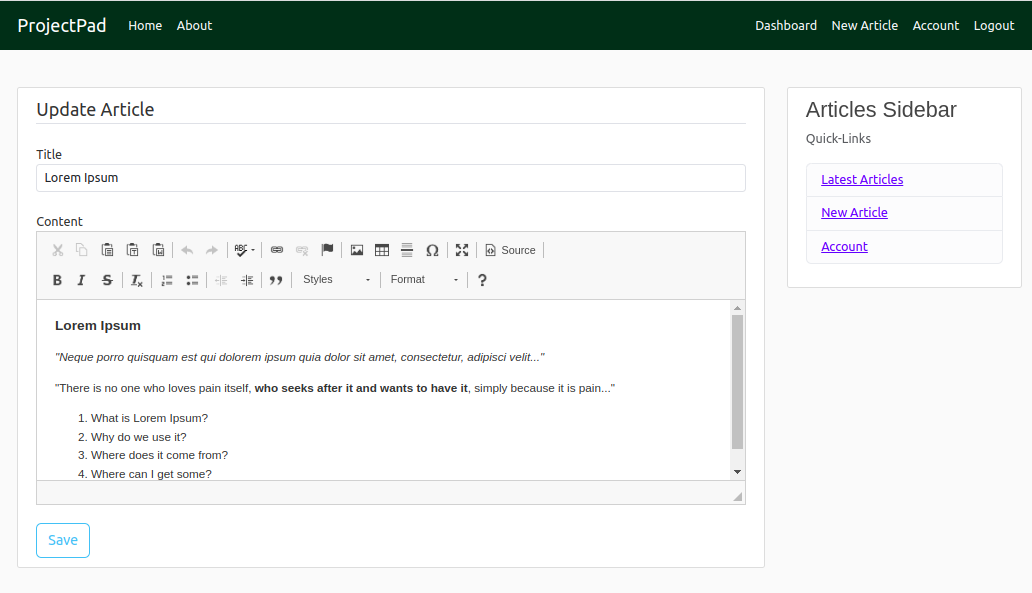Open the Styles dropdown
This screenshot has width=1032, height=593.
337,280
